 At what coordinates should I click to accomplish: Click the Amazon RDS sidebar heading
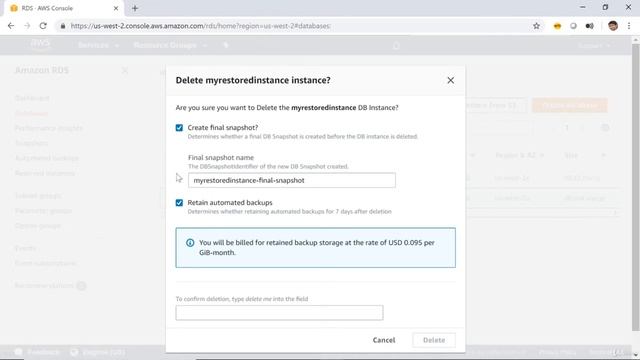tap(42, 70)
